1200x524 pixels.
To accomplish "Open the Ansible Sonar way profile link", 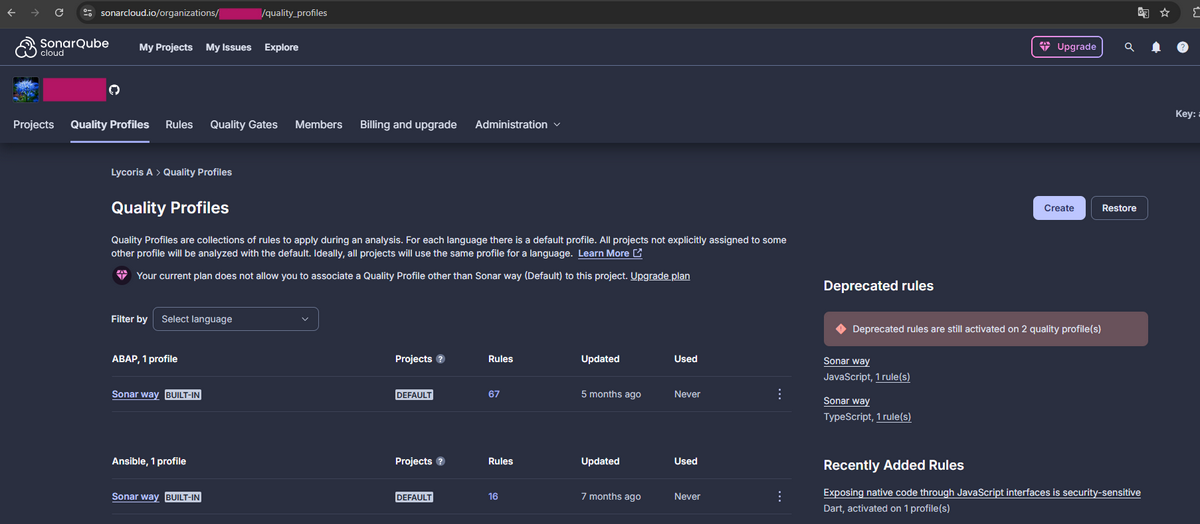I will click(x=135, y=496).
